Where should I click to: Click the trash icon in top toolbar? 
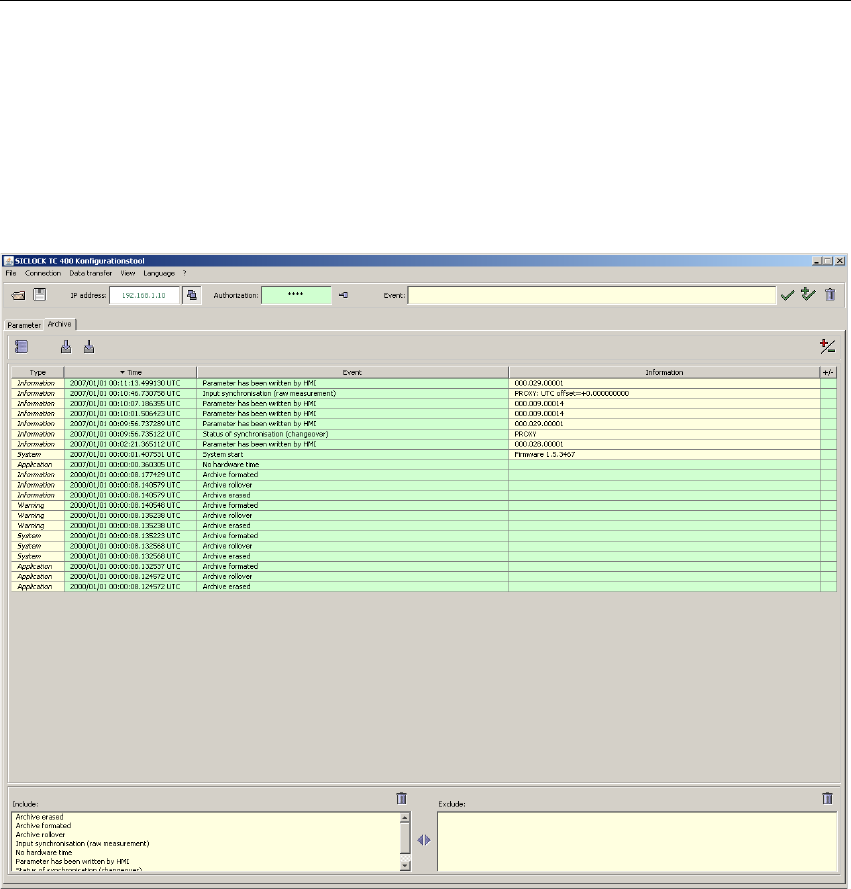click(x=830, y=295)
